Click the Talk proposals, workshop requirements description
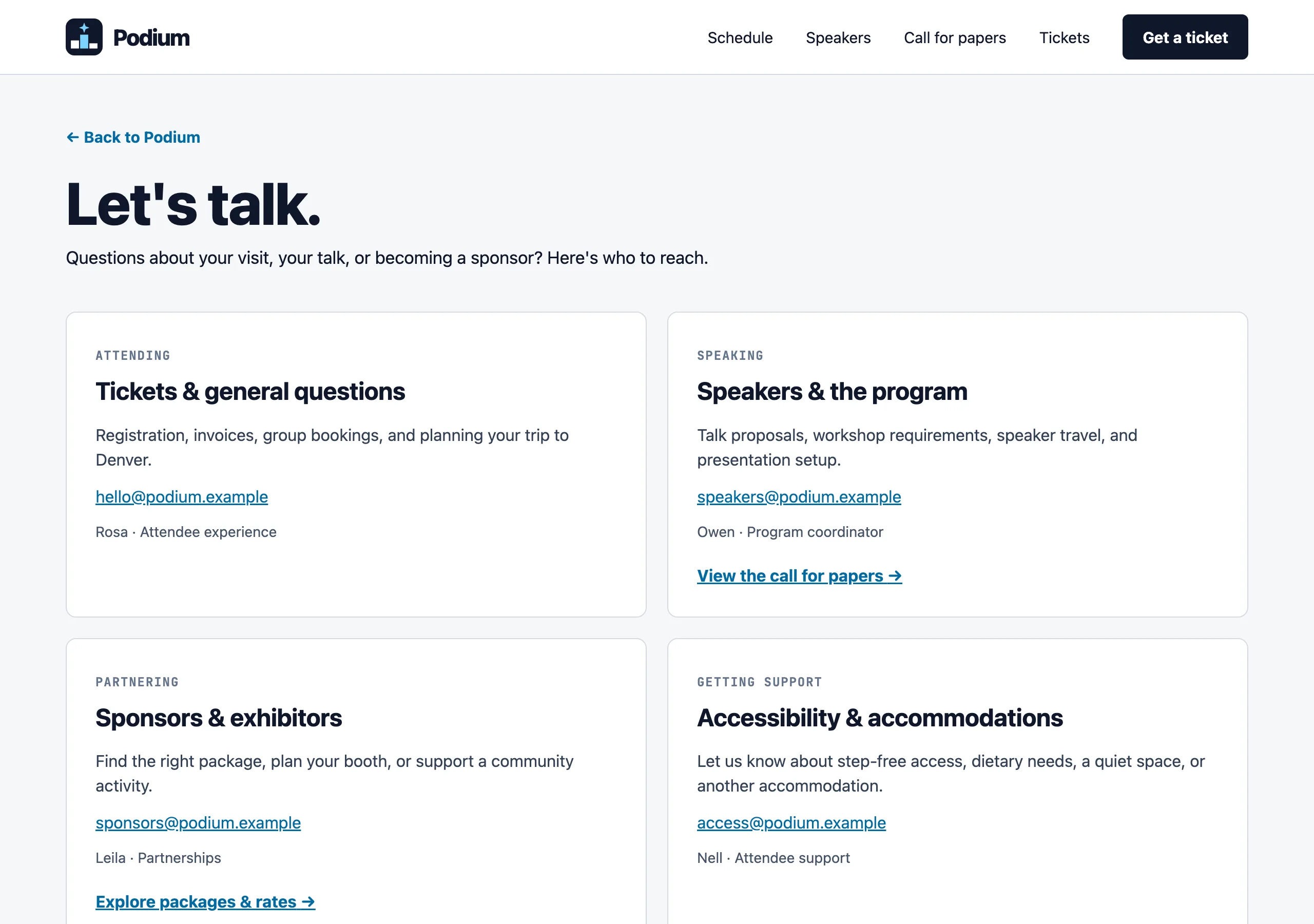 coord(917,448)
